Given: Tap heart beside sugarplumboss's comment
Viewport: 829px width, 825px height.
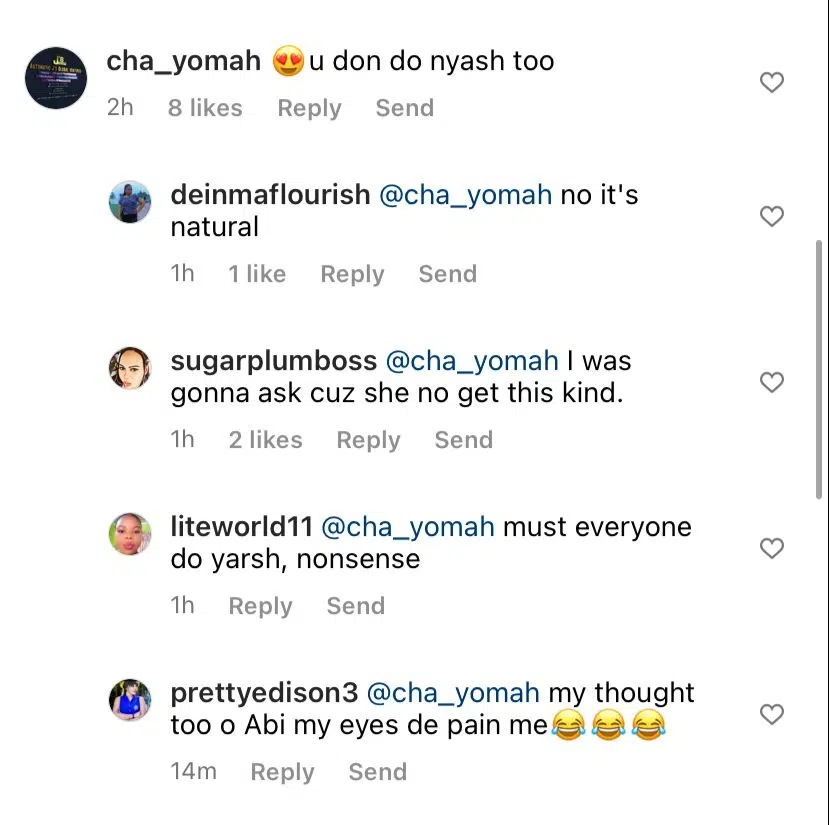Looking at the screenshot, I should pyautogui.click(x=771, y=382).
